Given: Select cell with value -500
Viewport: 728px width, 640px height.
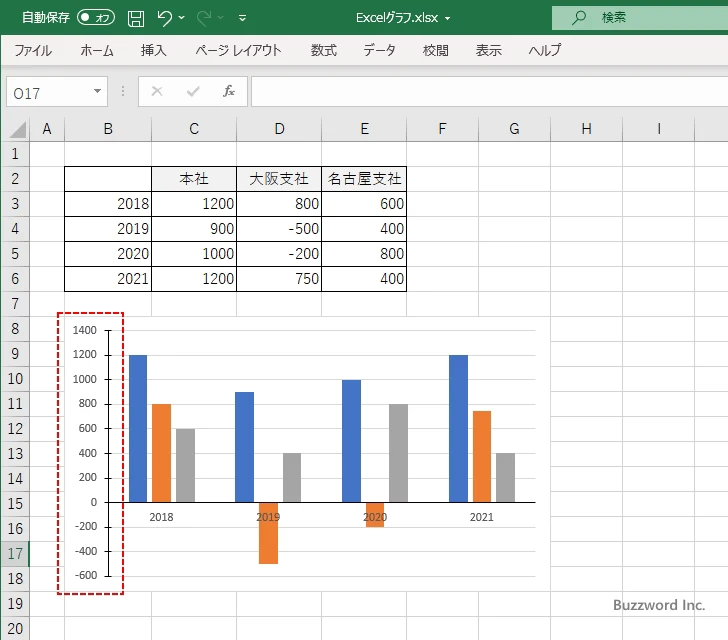Looking at the screenshot, I should pyautogui.click(x=279, y=229).
